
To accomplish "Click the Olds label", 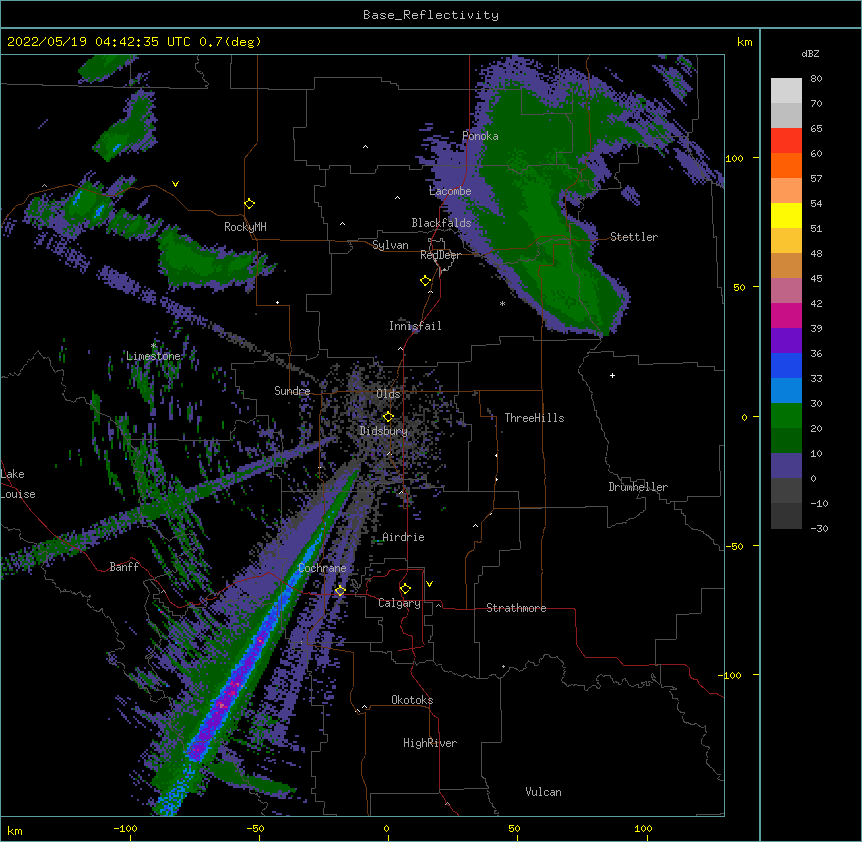I will tap(388, 394).
